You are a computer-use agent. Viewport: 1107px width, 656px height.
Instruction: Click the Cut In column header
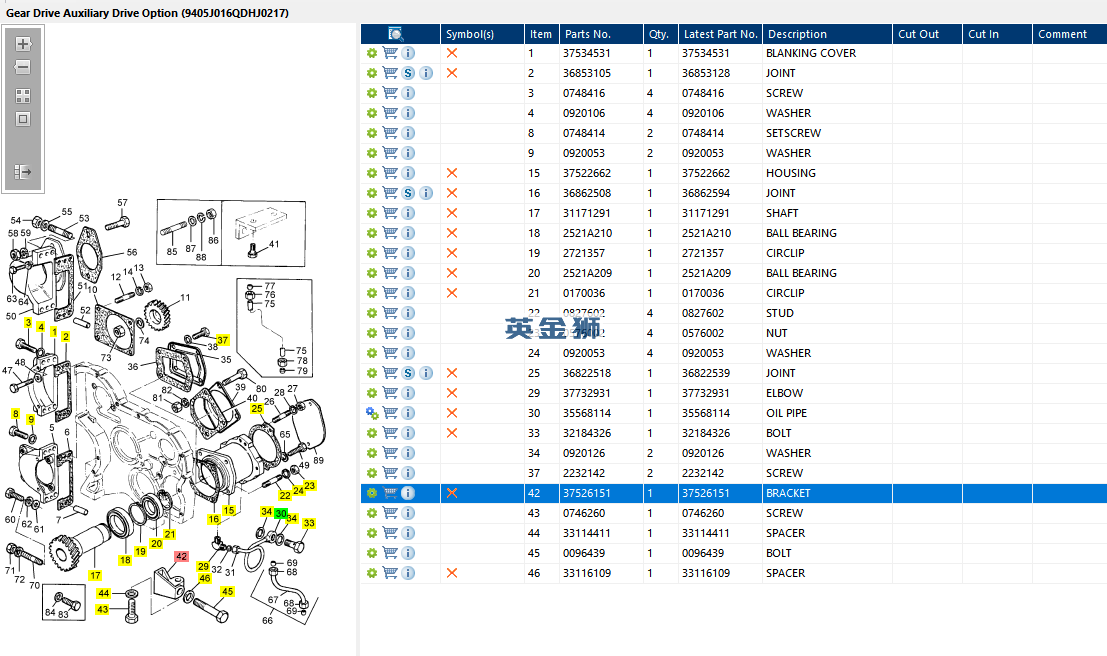(x=997, y=34)
